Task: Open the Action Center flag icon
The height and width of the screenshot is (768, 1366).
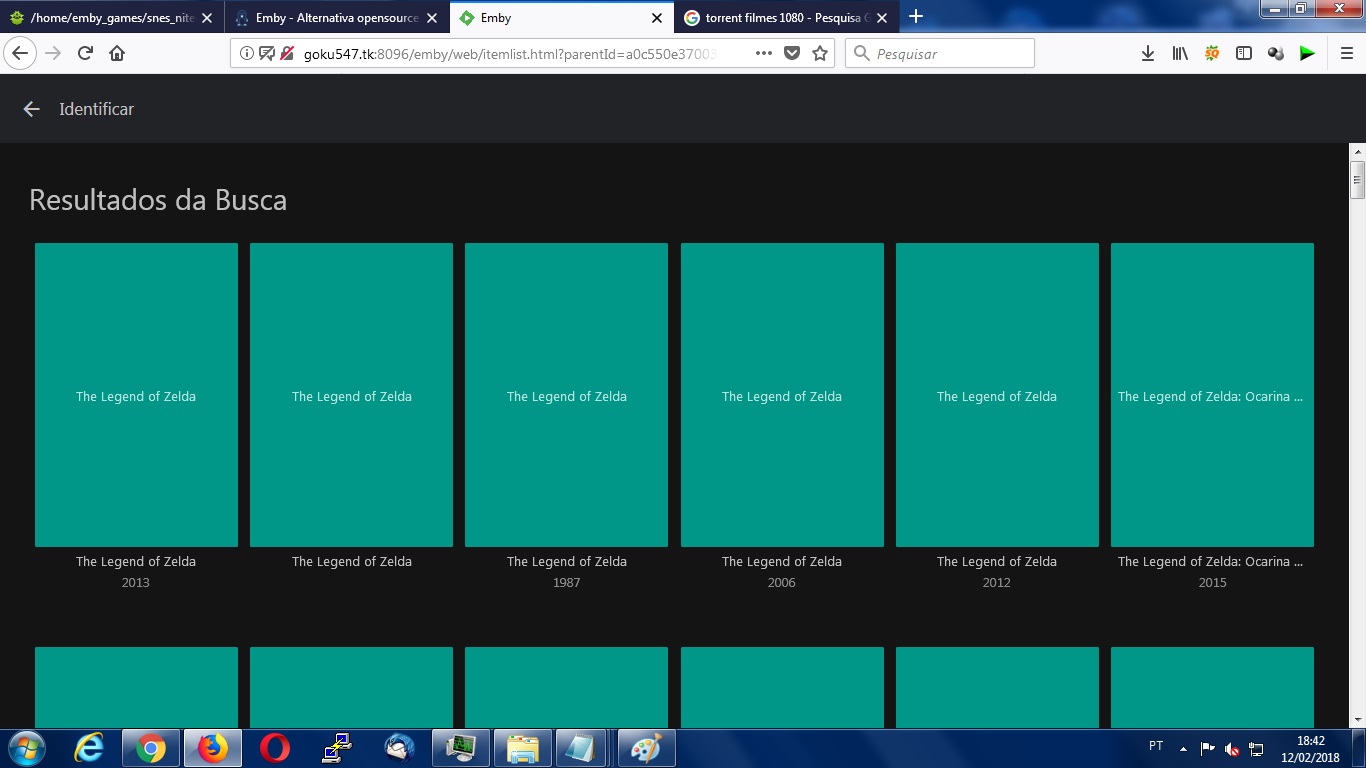Action: coord(1208,748)
